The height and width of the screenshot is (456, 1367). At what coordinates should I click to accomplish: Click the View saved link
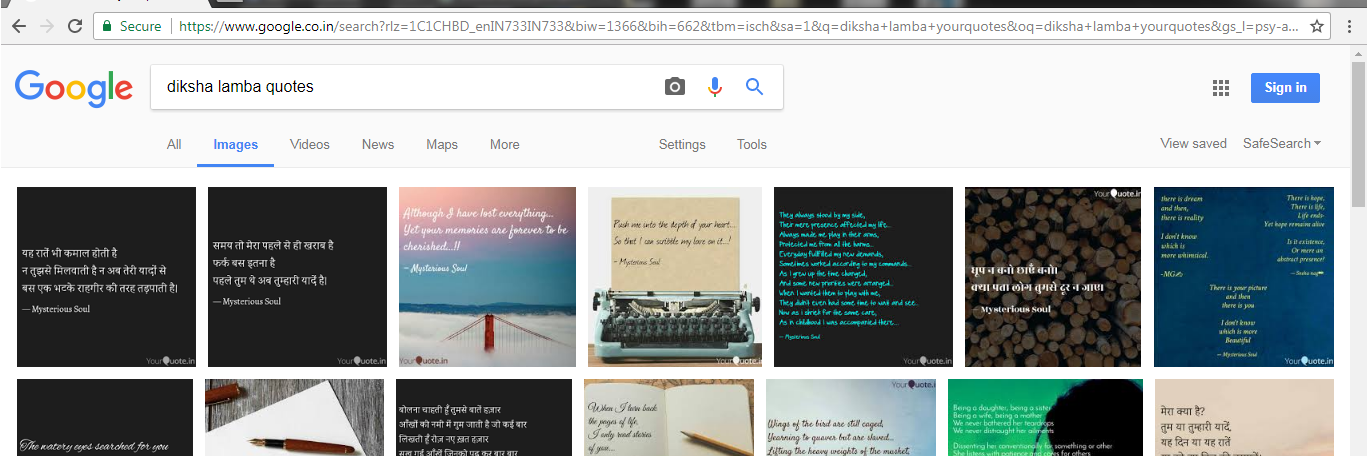pos(1193,143)
